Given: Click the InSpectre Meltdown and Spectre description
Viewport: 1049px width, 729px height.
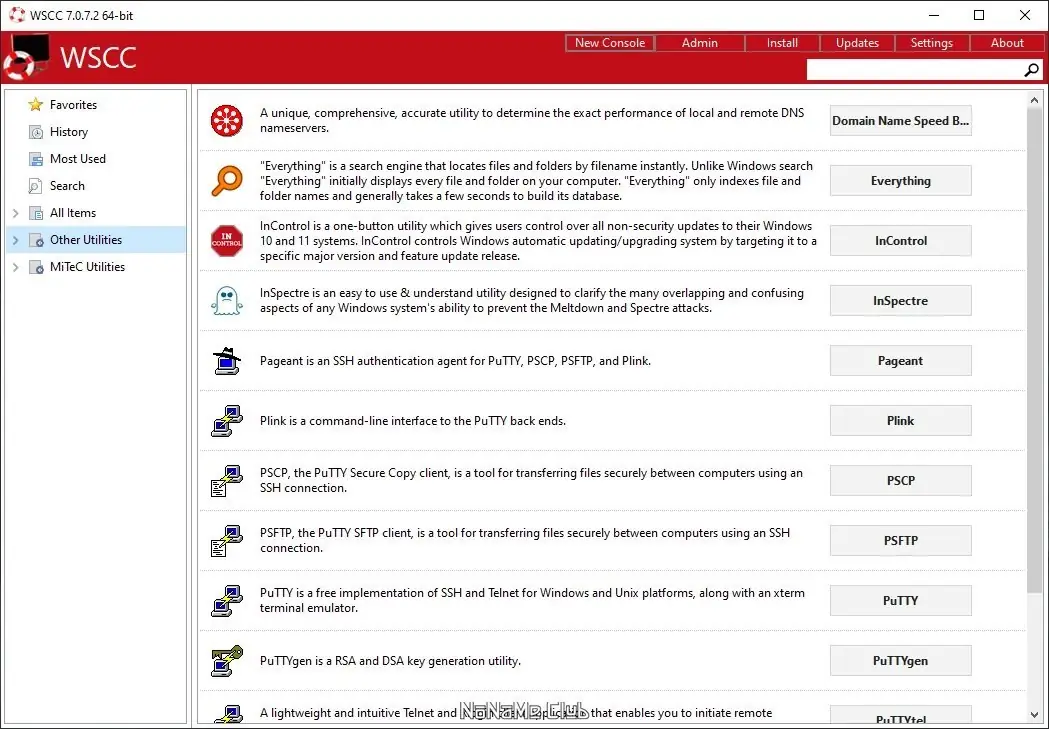Looking at the screenshot, I should point(532,300).
